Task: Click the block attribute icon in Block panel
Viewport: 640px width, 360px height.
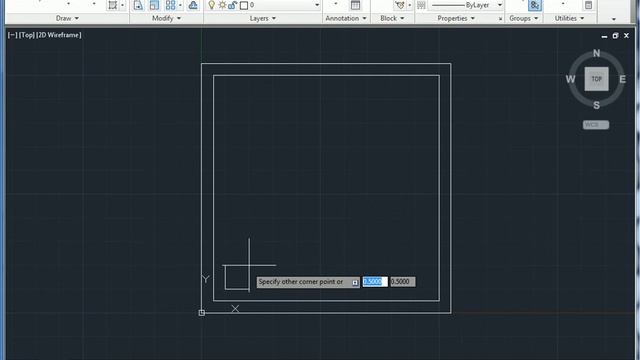Action: tap(400, 5)
